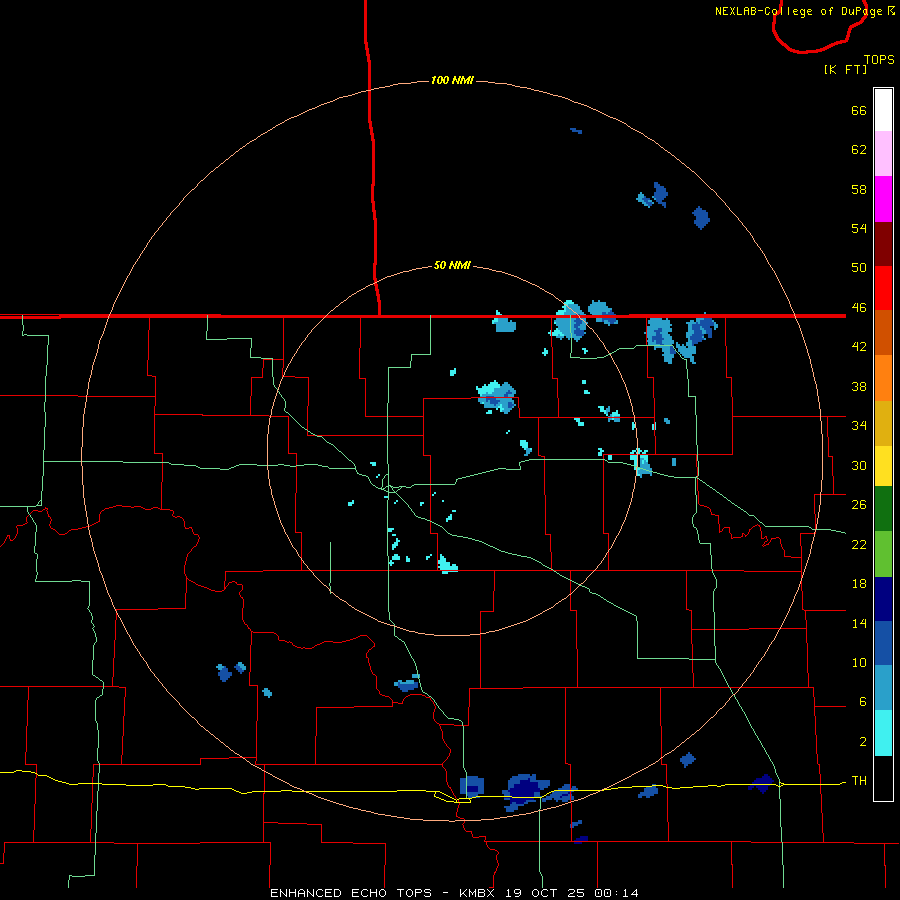This screenshot has height=900, width=900.
Task: Click the light blue 6 kft legend swatch
Action: pos(883,688)
